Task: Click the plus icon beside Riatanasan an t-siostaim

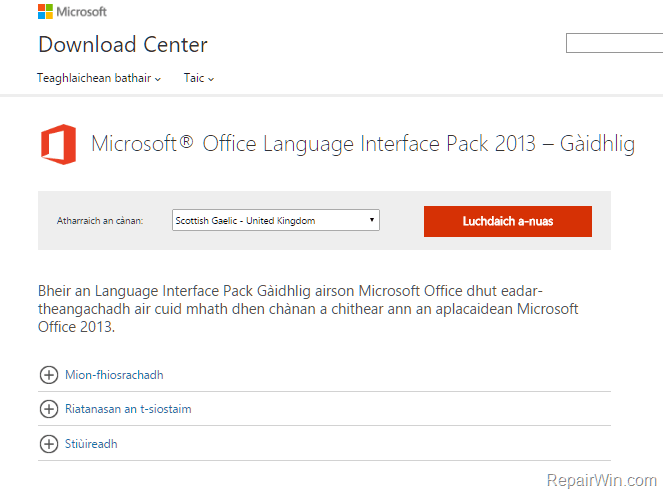Action: point(49,409)
